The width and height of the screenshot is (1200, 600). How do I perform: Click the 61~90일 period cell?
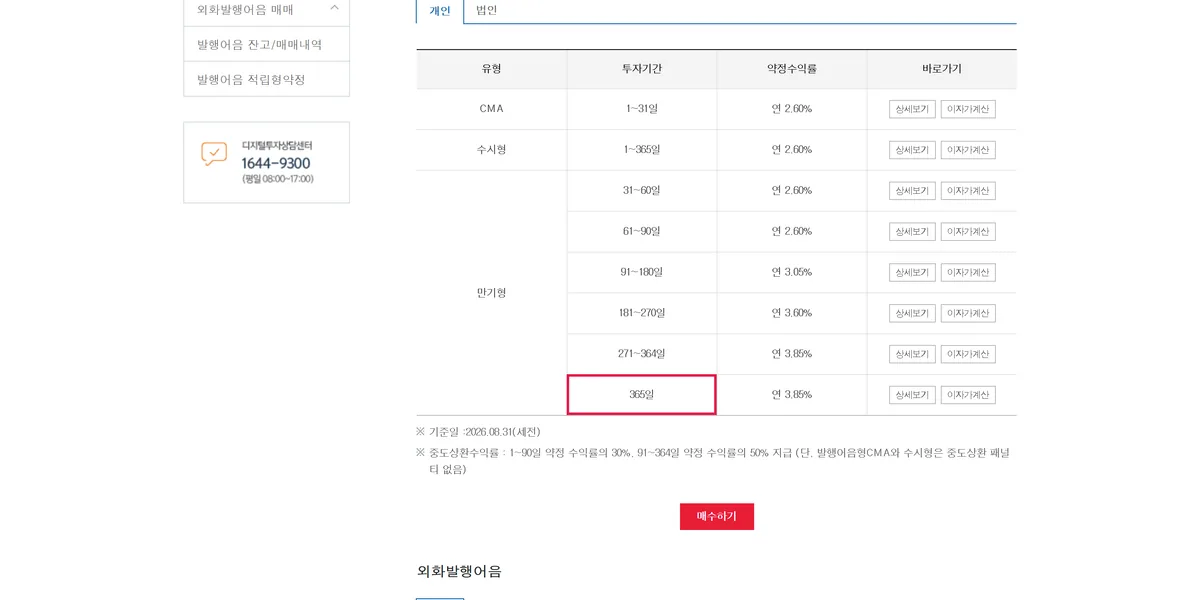[642, 232]
